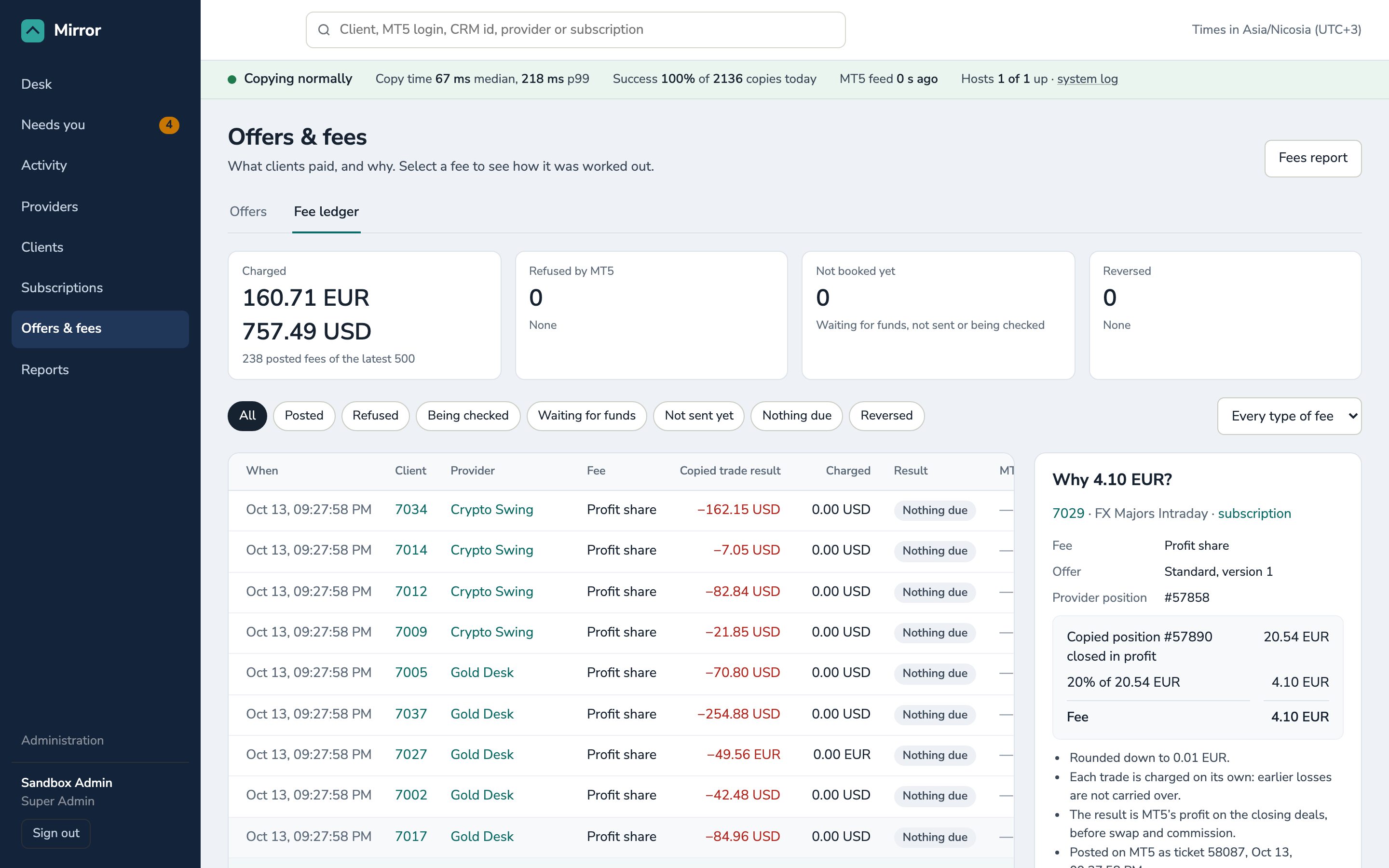The height and width of the screenshot is (868, 1389).
Task: Open client 7014 link
Action: pos(411,551)
